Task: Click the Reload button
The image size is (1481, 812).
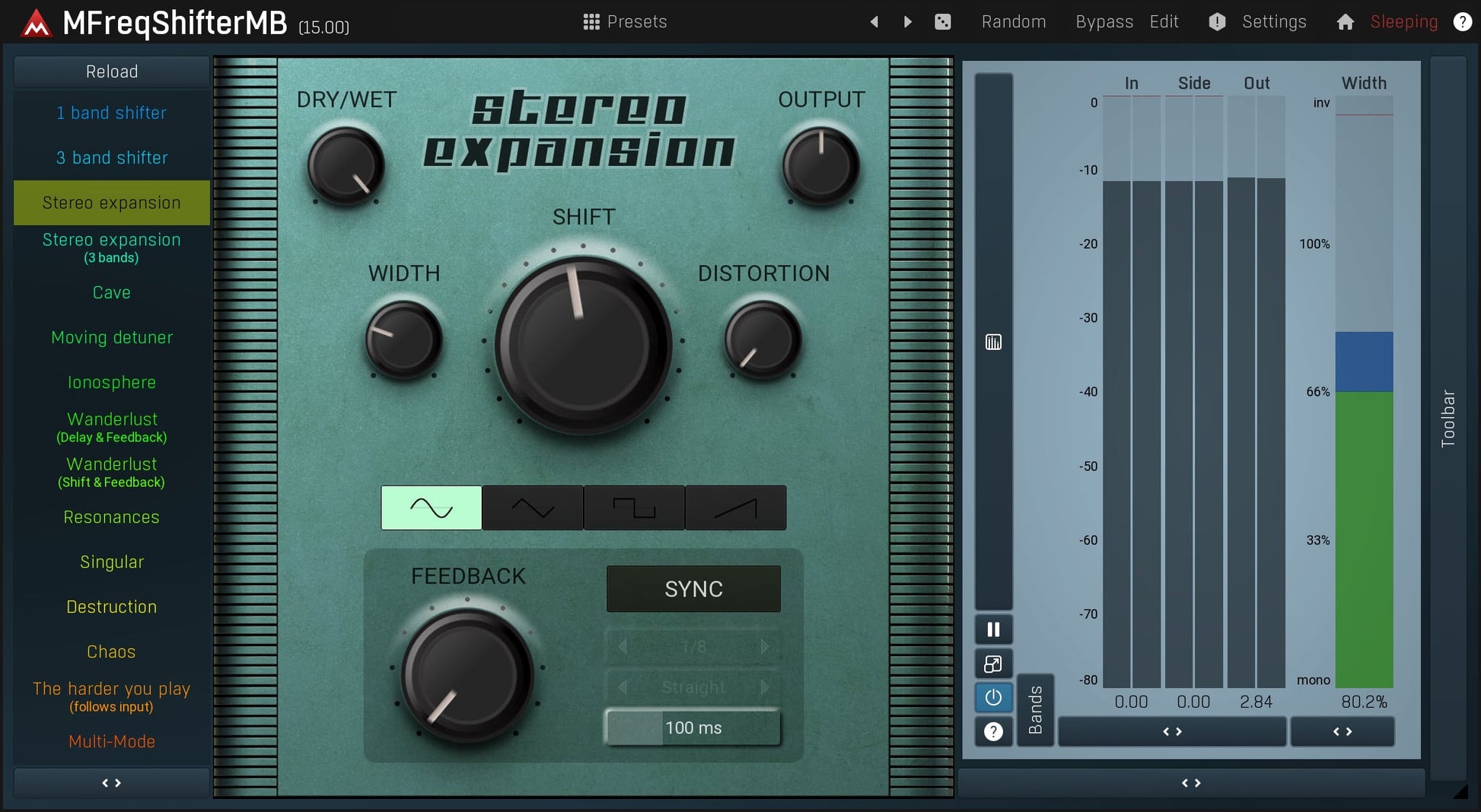Action: tap(112, 72)
